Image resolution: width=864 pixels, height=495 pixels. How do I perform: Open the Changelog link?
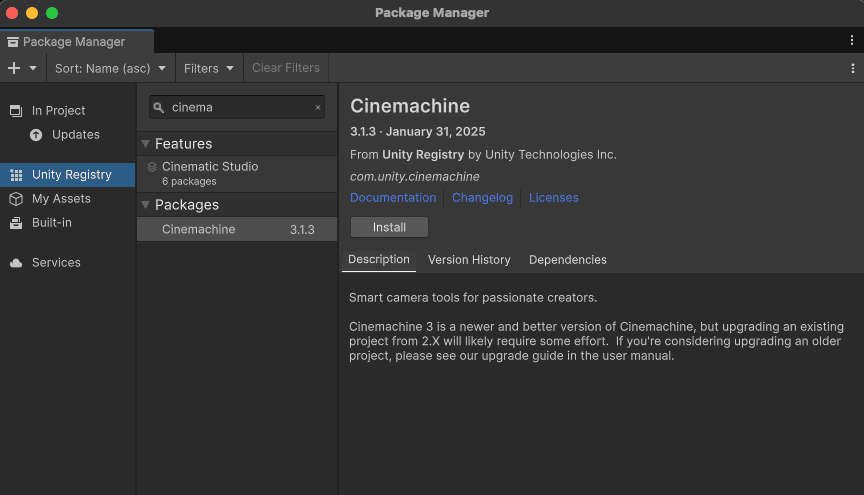(x=482, y=198)
